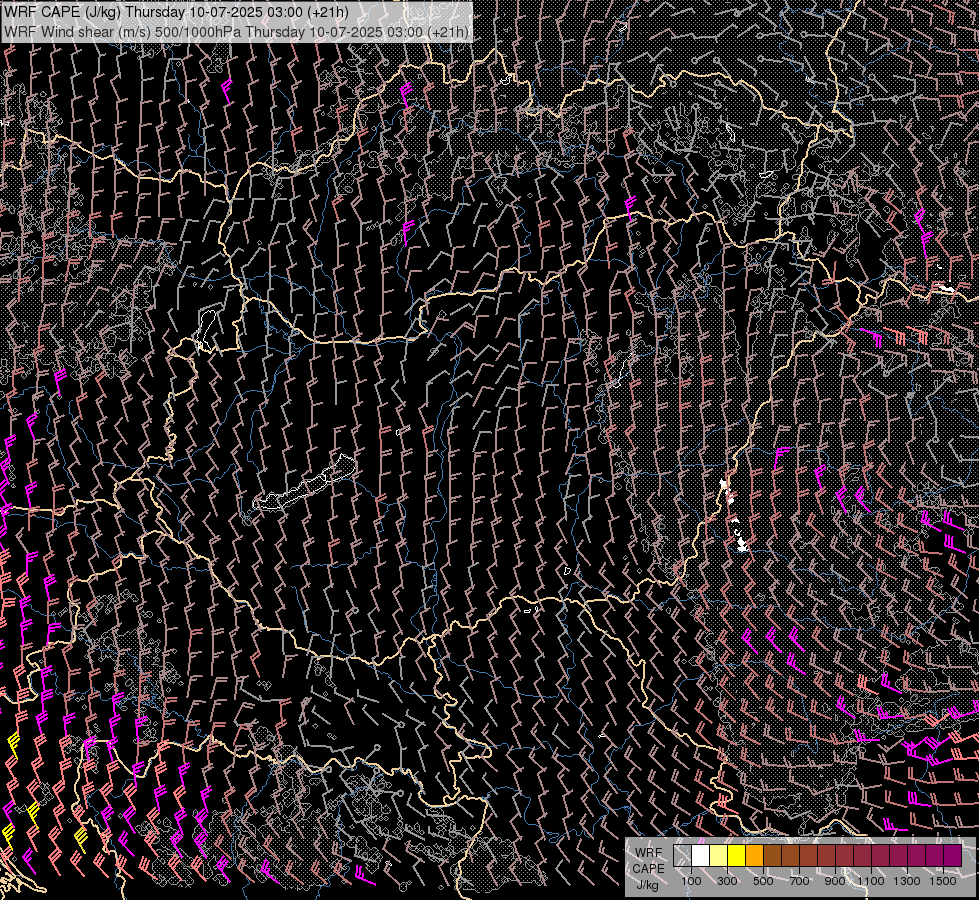The image size is (979, 900).
Task: Select the empty first legend swatch below 100
Action: click(x=682, y=855)
